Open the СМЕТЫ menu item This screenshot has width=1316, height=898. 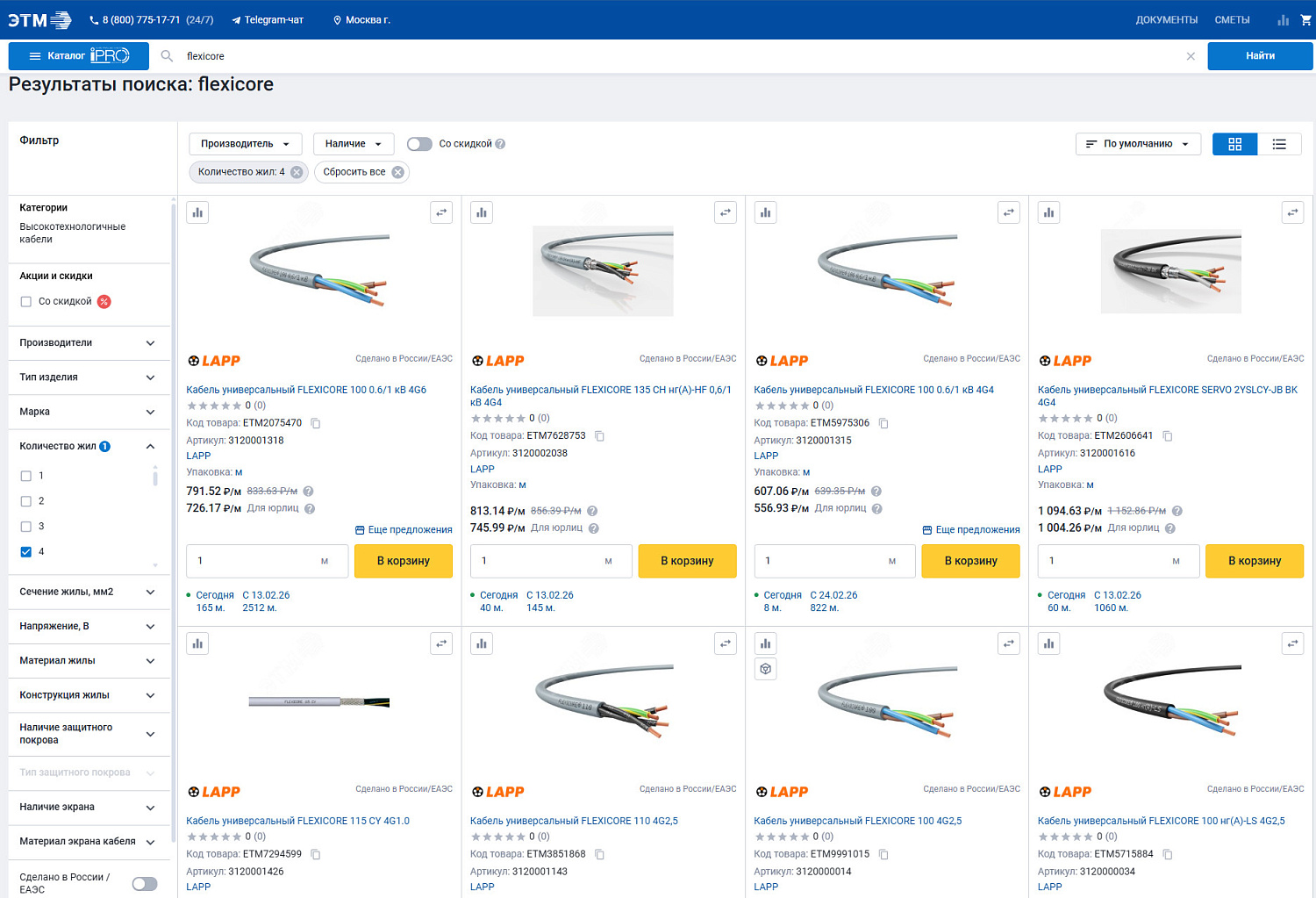(x=1232, y=19)
